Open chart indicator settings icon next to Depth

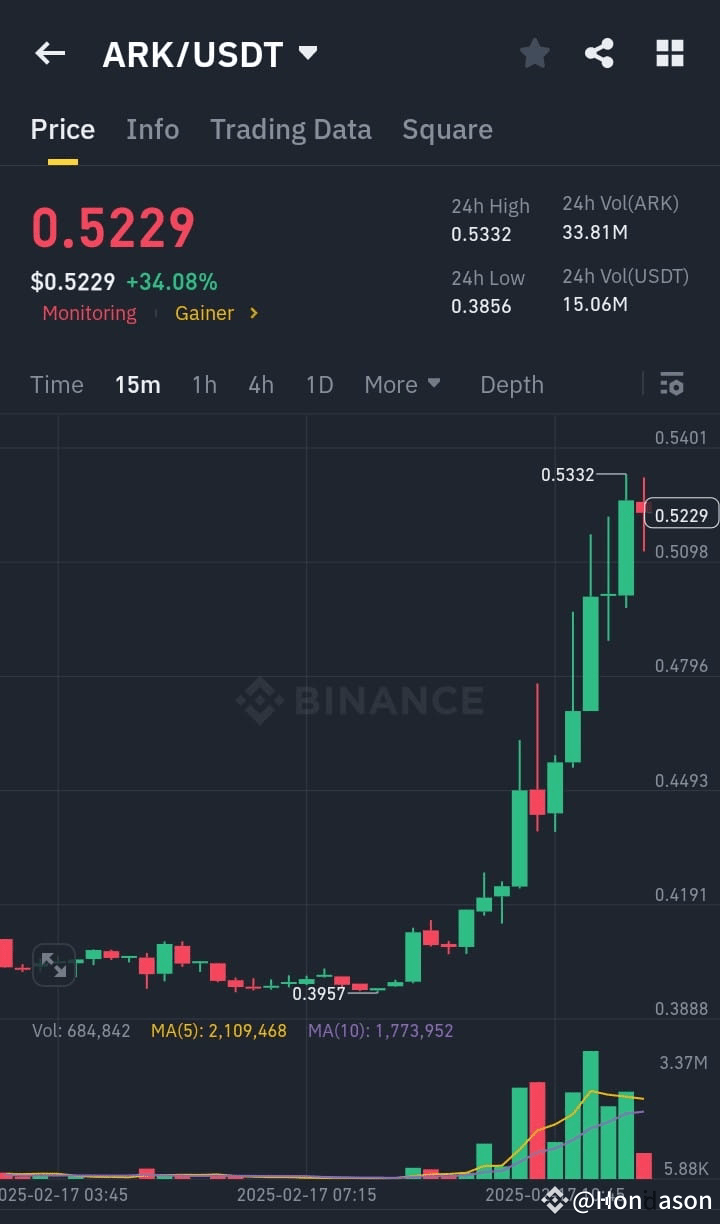coord(671,384)
